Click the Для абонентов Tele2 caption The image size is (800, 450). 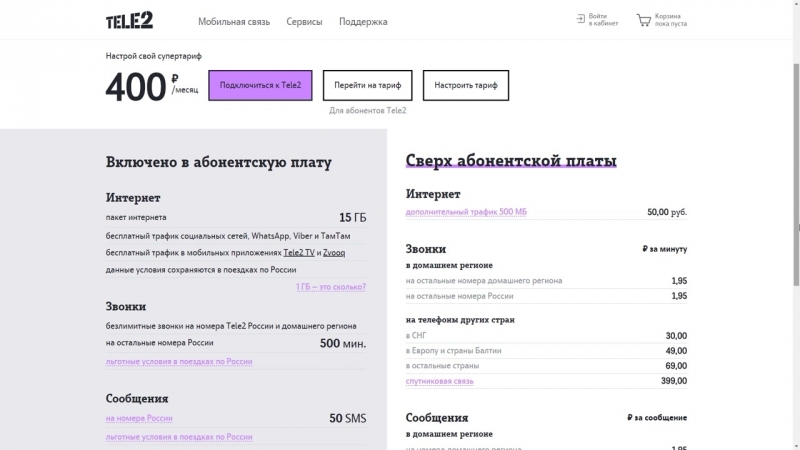coord(367,110)
